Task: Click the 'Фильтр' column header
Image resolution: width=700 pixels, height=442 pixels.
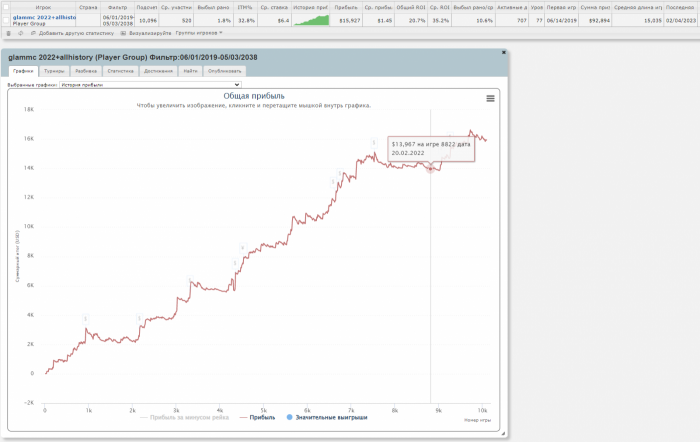Action: coord(117,8)
